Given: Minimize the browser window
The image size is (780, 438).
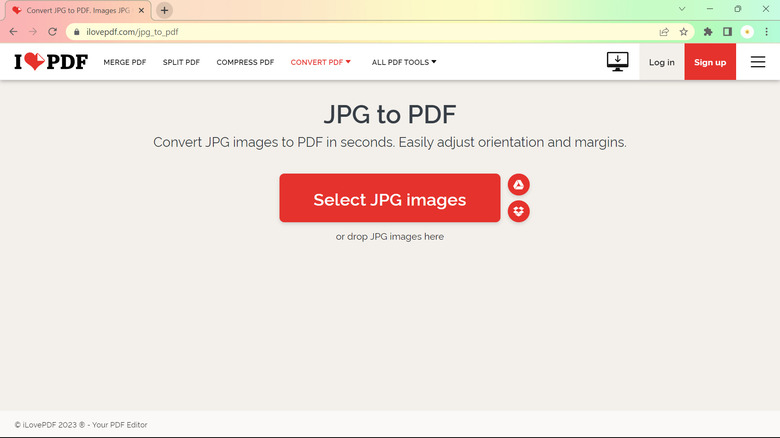Looking at the screenshot, I should [710, 9].
